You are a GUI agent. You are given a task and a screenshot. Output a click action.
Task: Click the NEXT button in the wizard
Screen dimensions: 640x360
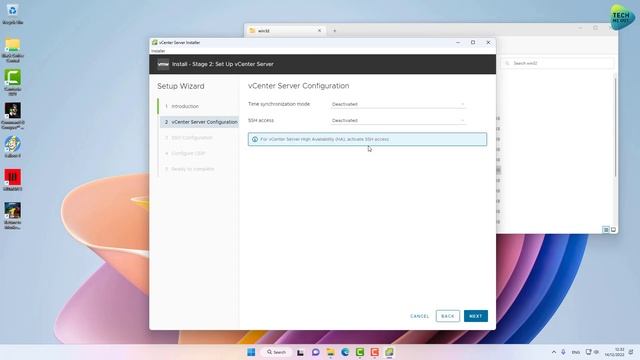point(476,316)
